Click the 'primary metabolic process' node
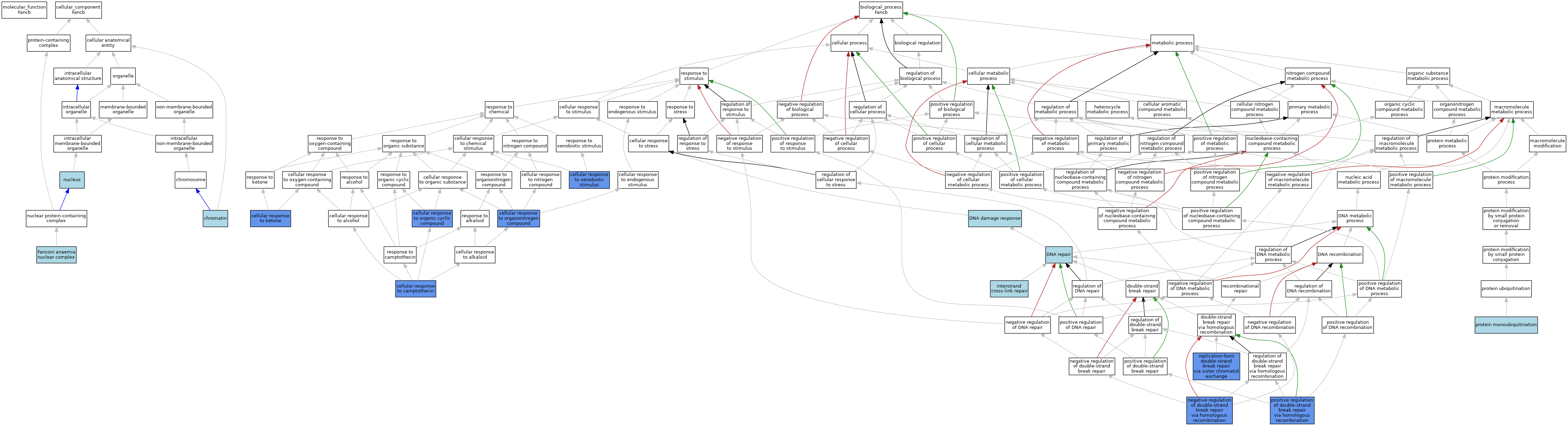The height and width of the screenshot is (426, 1568). [1309, 110]
